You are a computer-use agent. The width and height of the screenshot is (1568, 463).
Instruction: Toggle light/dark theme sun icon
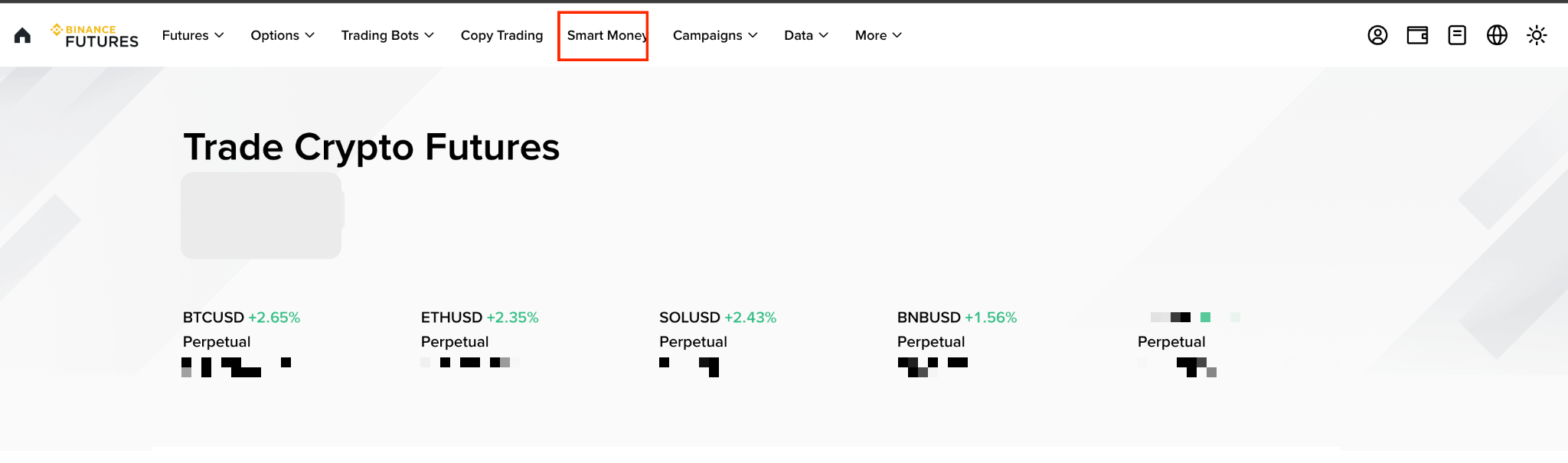tap(1537, 35)
